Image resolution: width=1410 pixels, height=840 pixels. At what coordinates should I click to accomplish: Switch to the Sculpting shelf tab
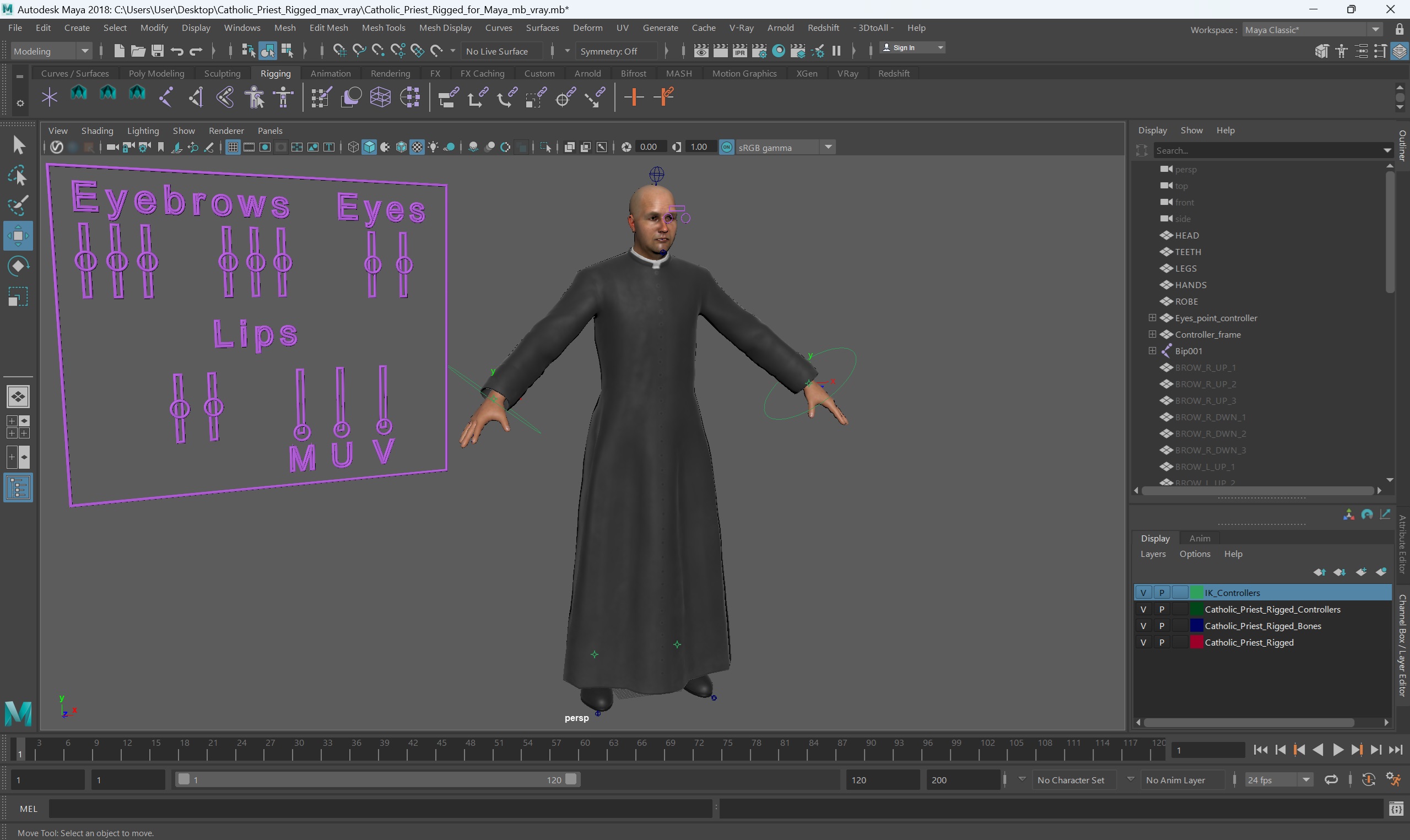click(222, 73)
